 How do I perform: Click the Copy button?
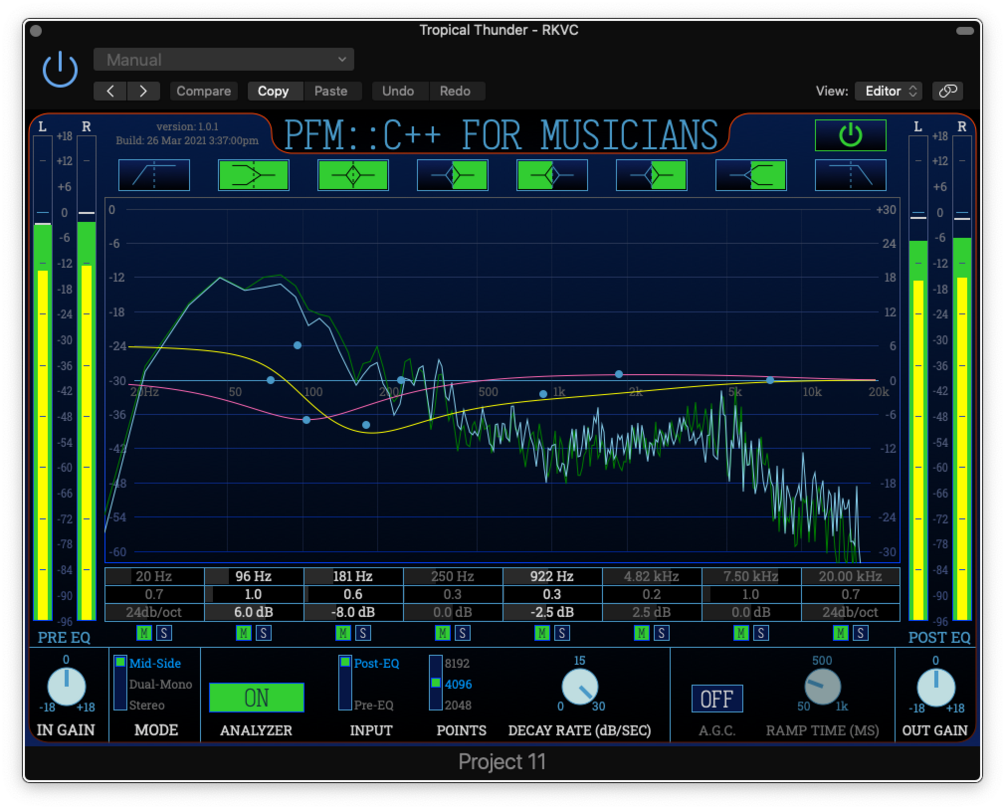[x=273, y=91]
